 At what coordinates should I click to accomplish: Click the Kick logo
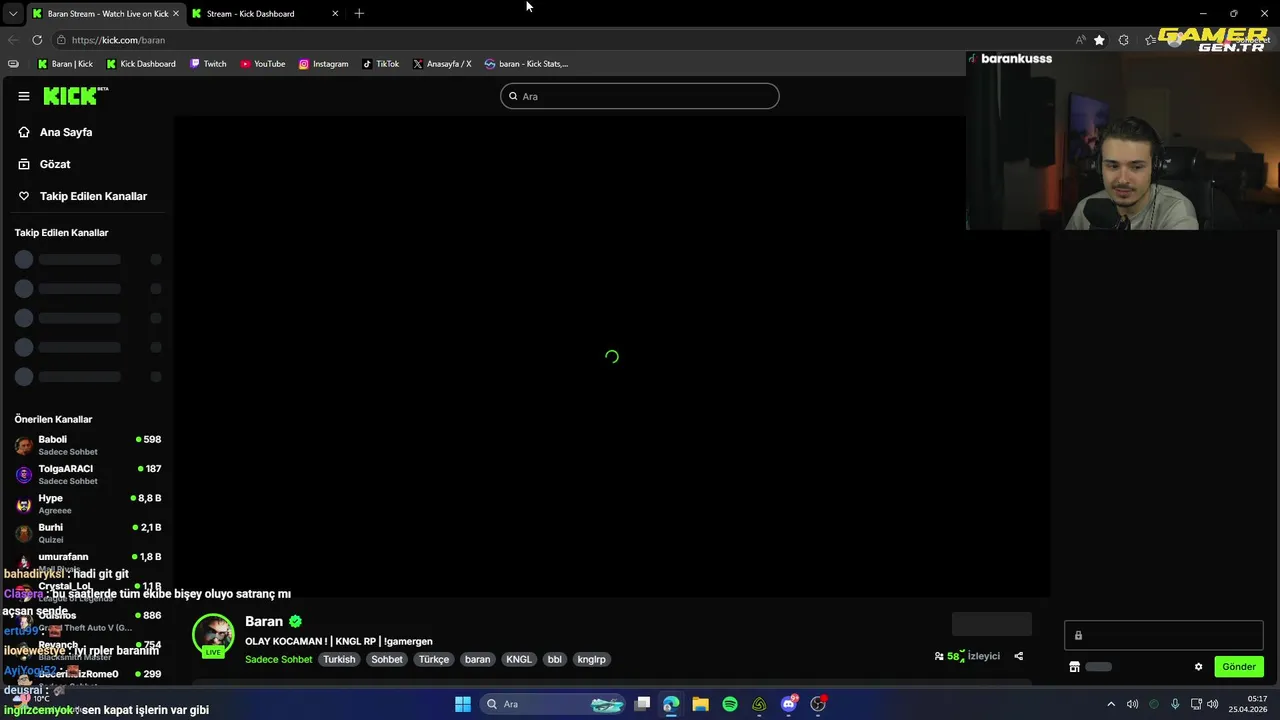tap(75, 96)
